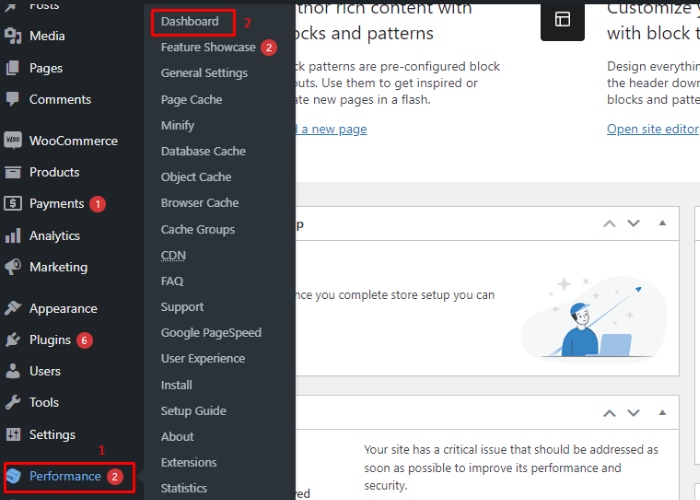Go to Users in admin sidebar
Viewport: 700px width, 500px height.
coord(45,371)
